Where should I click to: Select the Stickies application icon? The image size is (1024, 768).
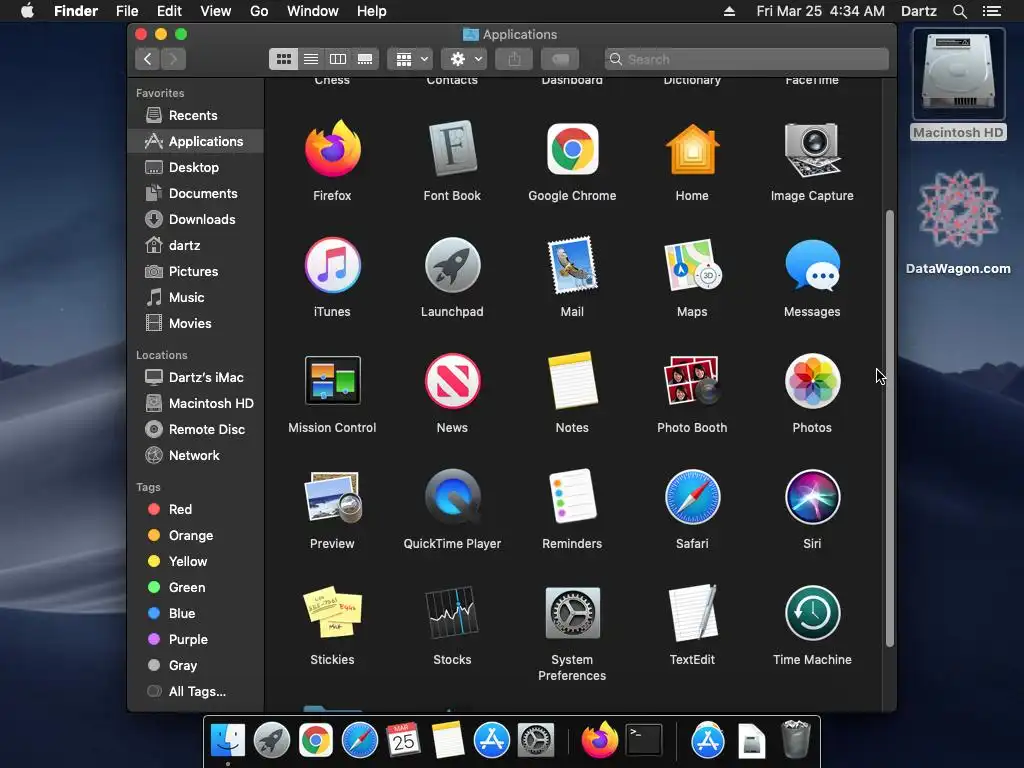(332, 613)
